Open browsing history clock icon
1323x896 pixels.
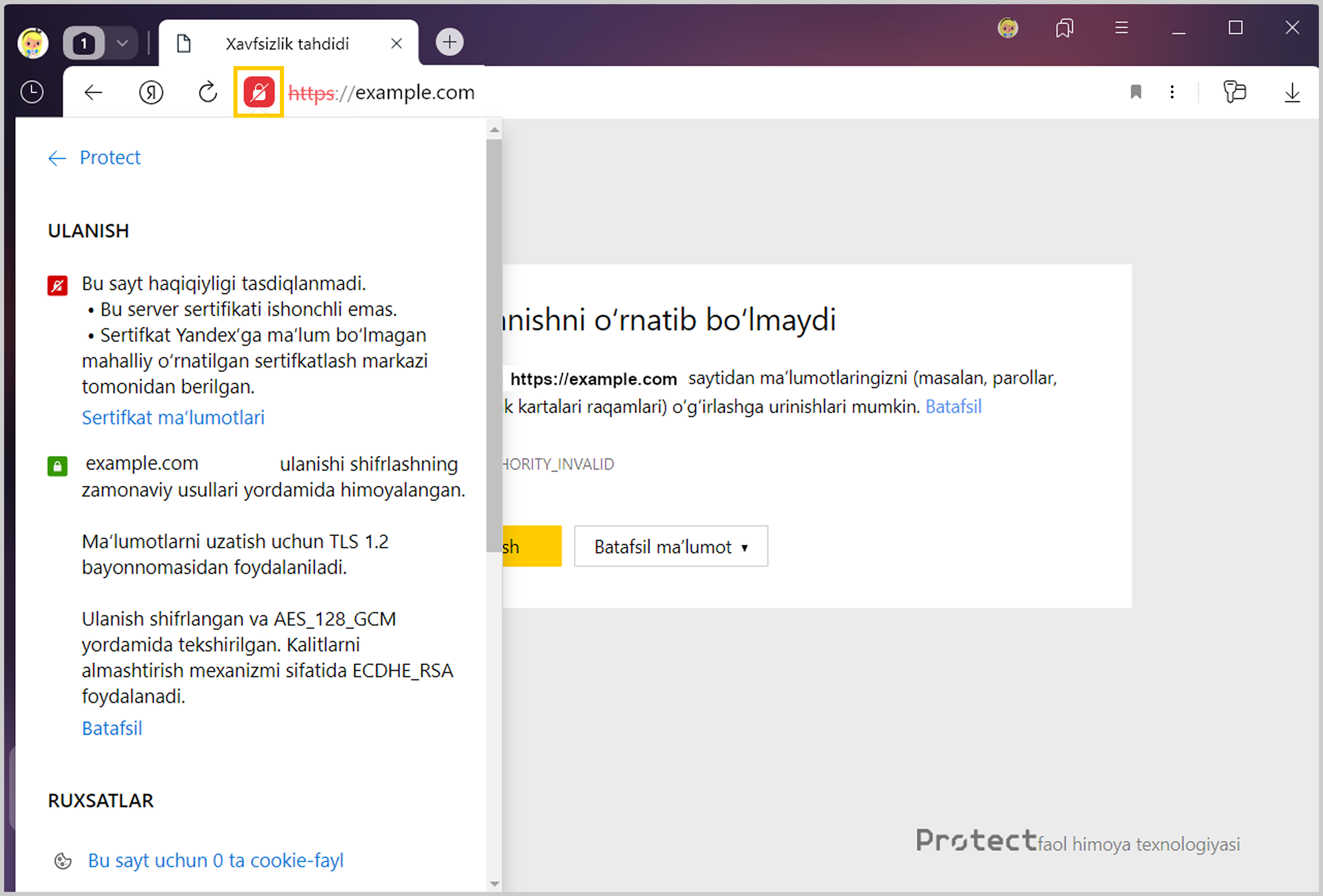(x=32, y=92)
